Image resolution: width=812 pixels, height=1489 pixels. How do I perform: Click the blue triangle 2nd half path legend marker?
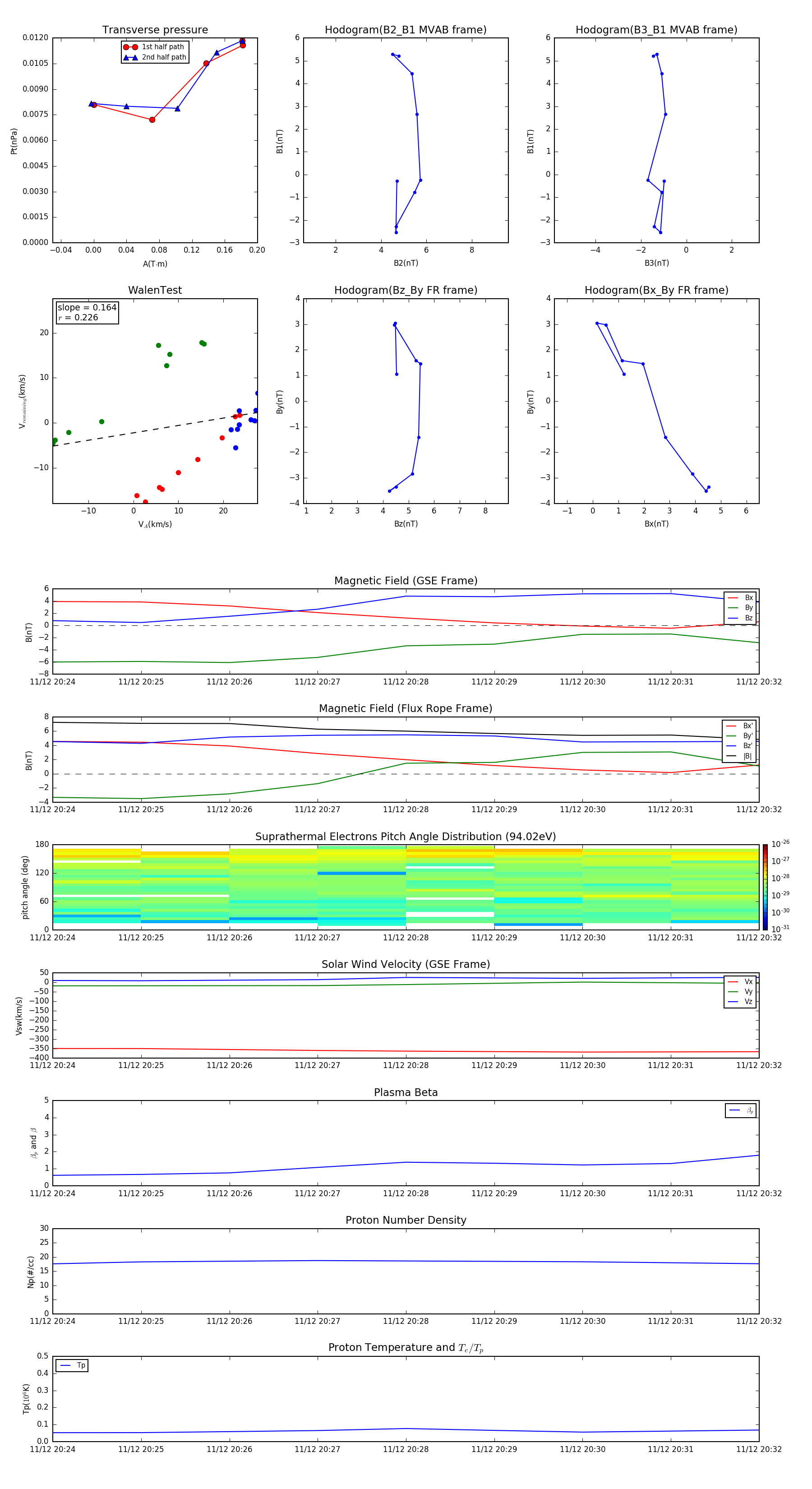tap(130, 57)
